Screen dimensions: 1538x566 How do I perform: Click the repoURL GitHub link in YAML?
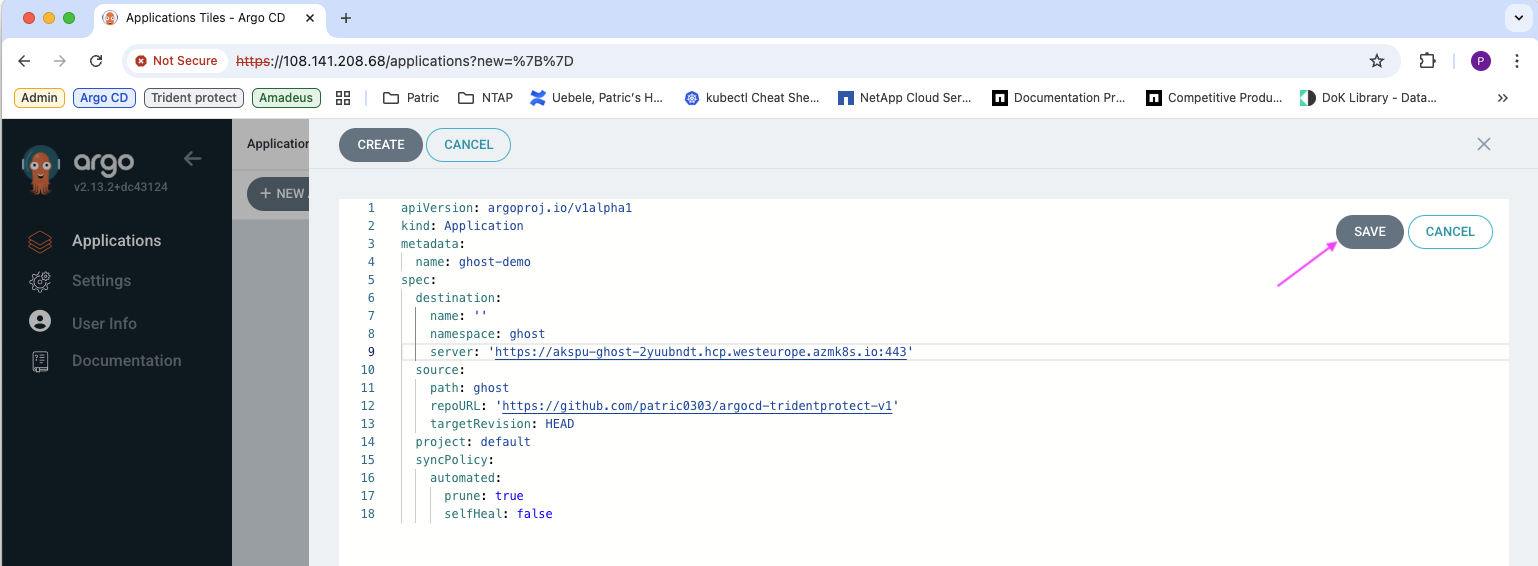[697, 406]
